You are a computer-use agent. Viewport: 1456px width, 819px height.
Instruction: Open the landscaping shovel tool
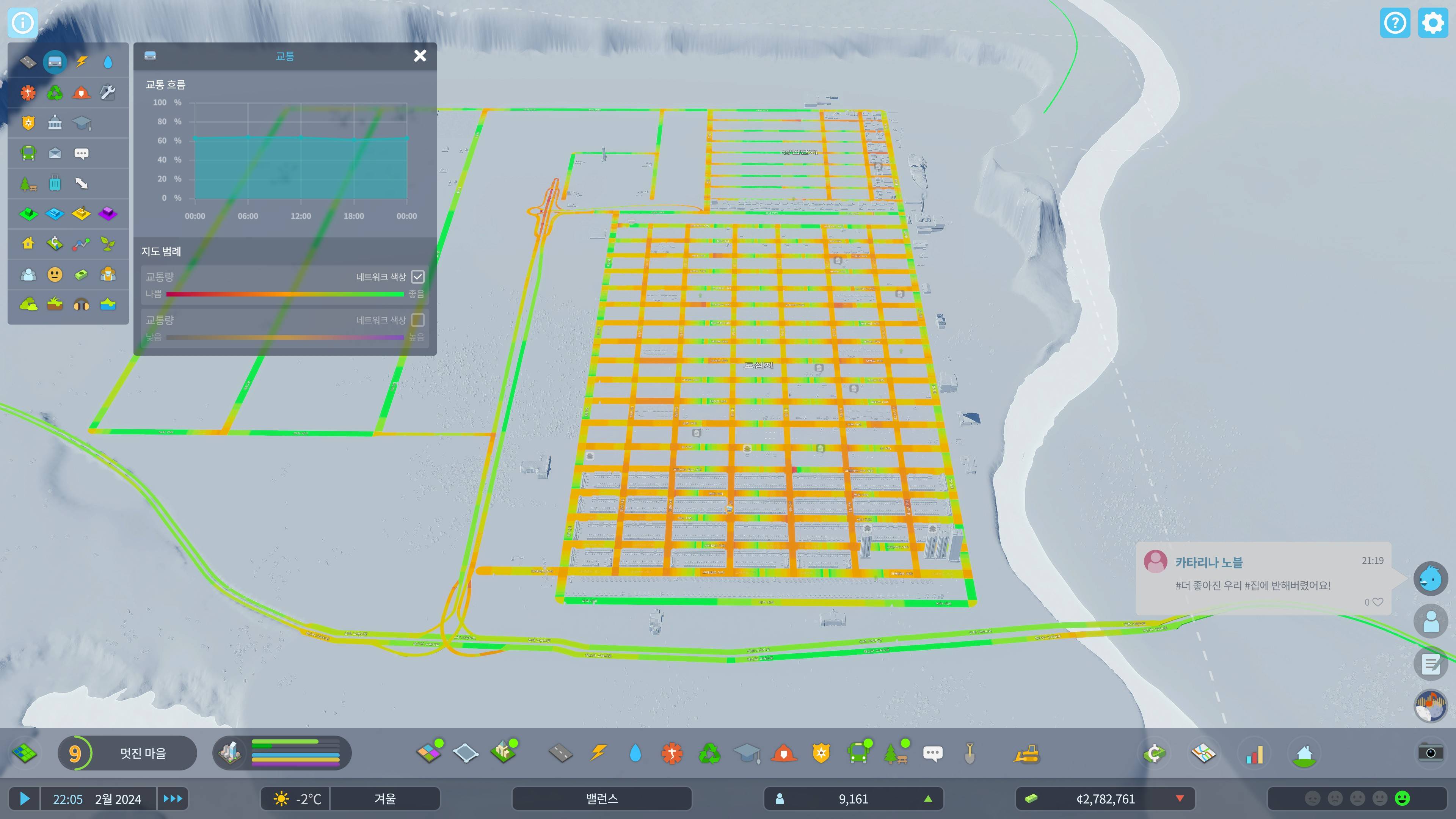tap(970, 753)
